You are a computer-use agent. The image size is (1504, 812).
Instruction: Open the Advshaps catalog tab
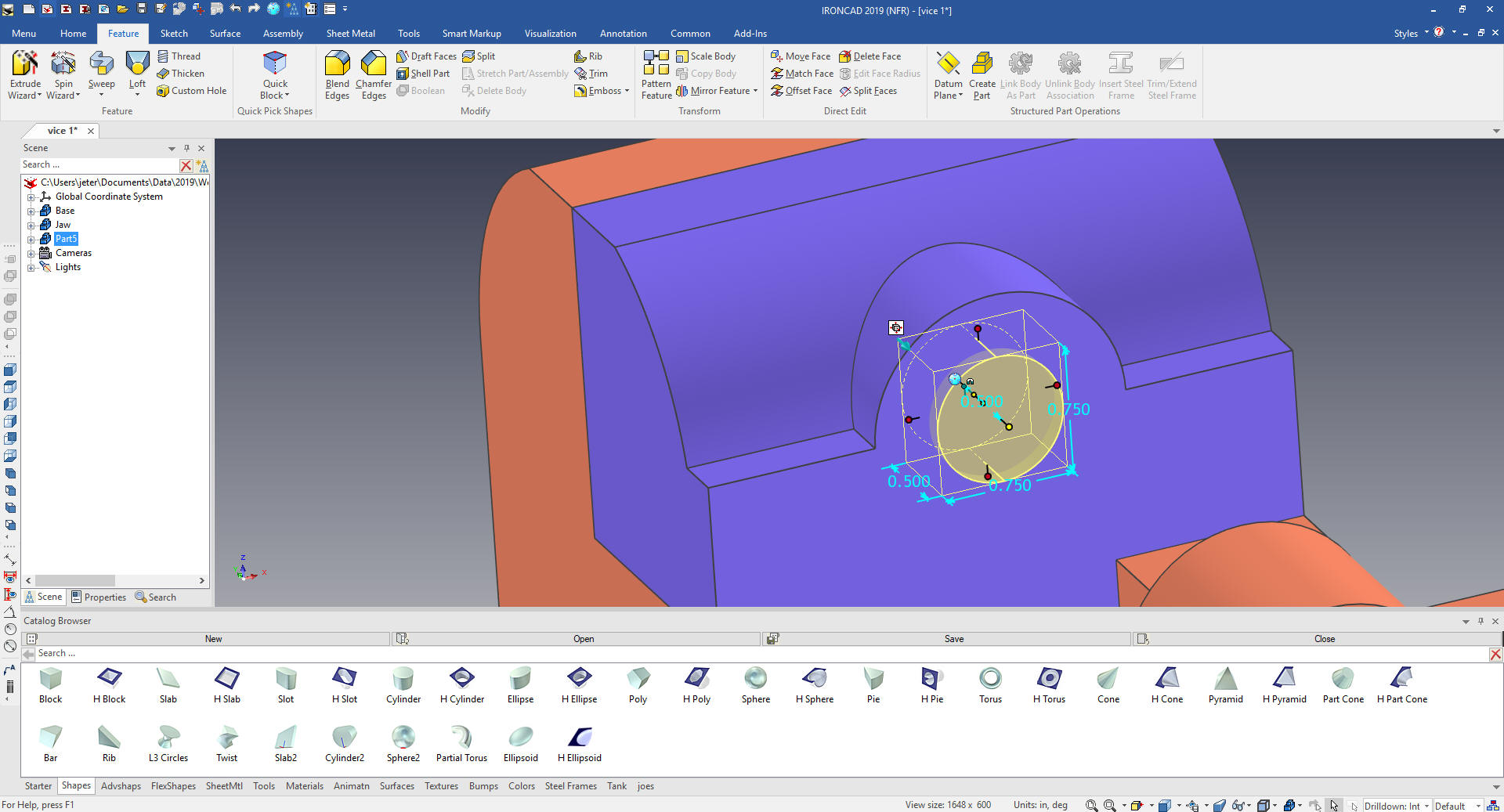pyautogui.click(x=121, y=786)
